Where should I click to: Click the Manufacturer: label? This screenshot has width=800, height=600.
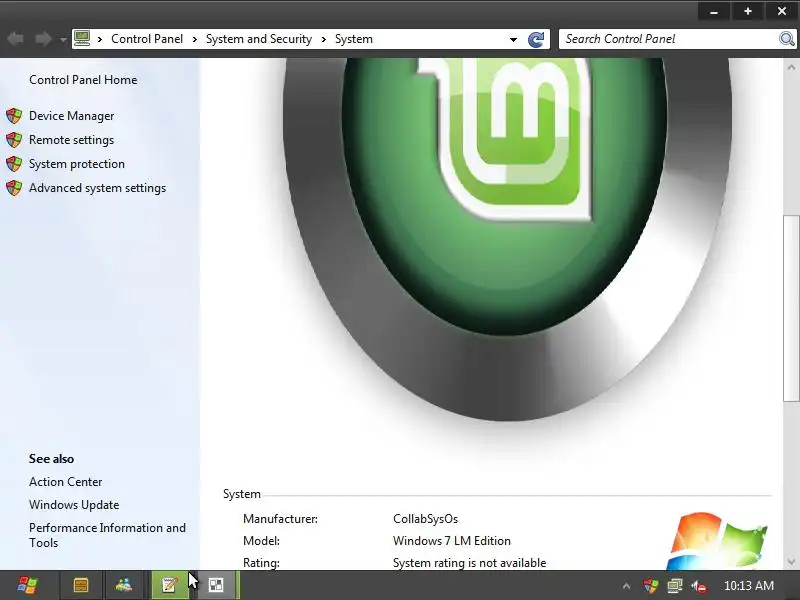[x=280, y=519]
